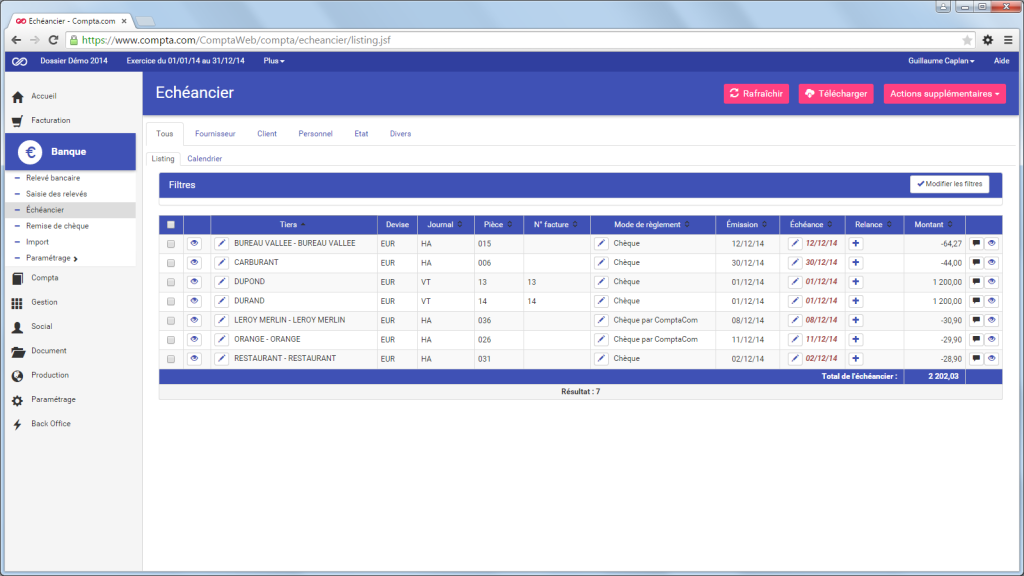The image size is (1024, 576).
Task: Sort table by Échéance column
Action: tap(811, 225)
